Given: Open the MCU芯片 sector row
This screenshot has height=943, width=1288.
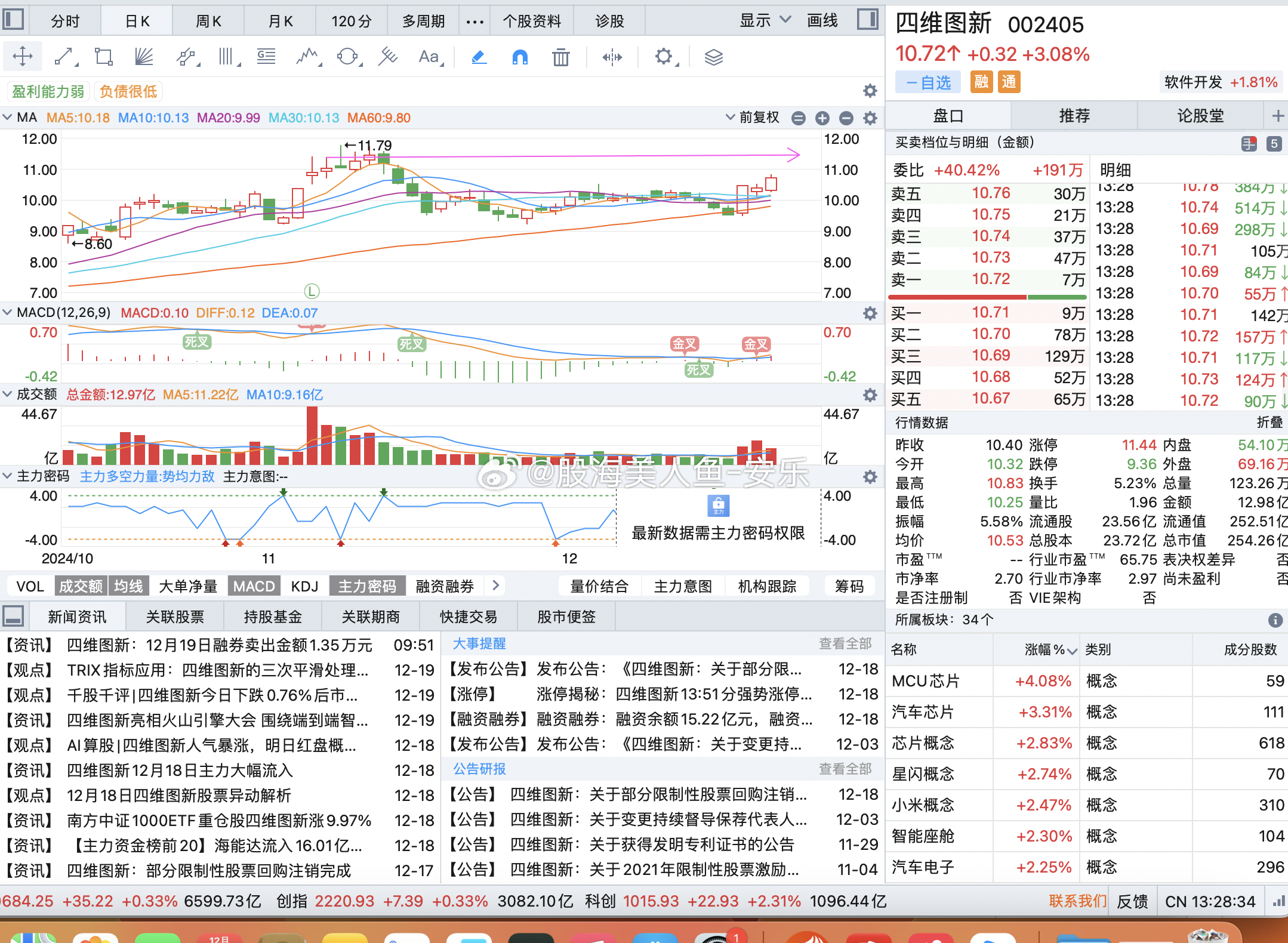Looking at the screenshot, I should click(x=1086, y=681).
